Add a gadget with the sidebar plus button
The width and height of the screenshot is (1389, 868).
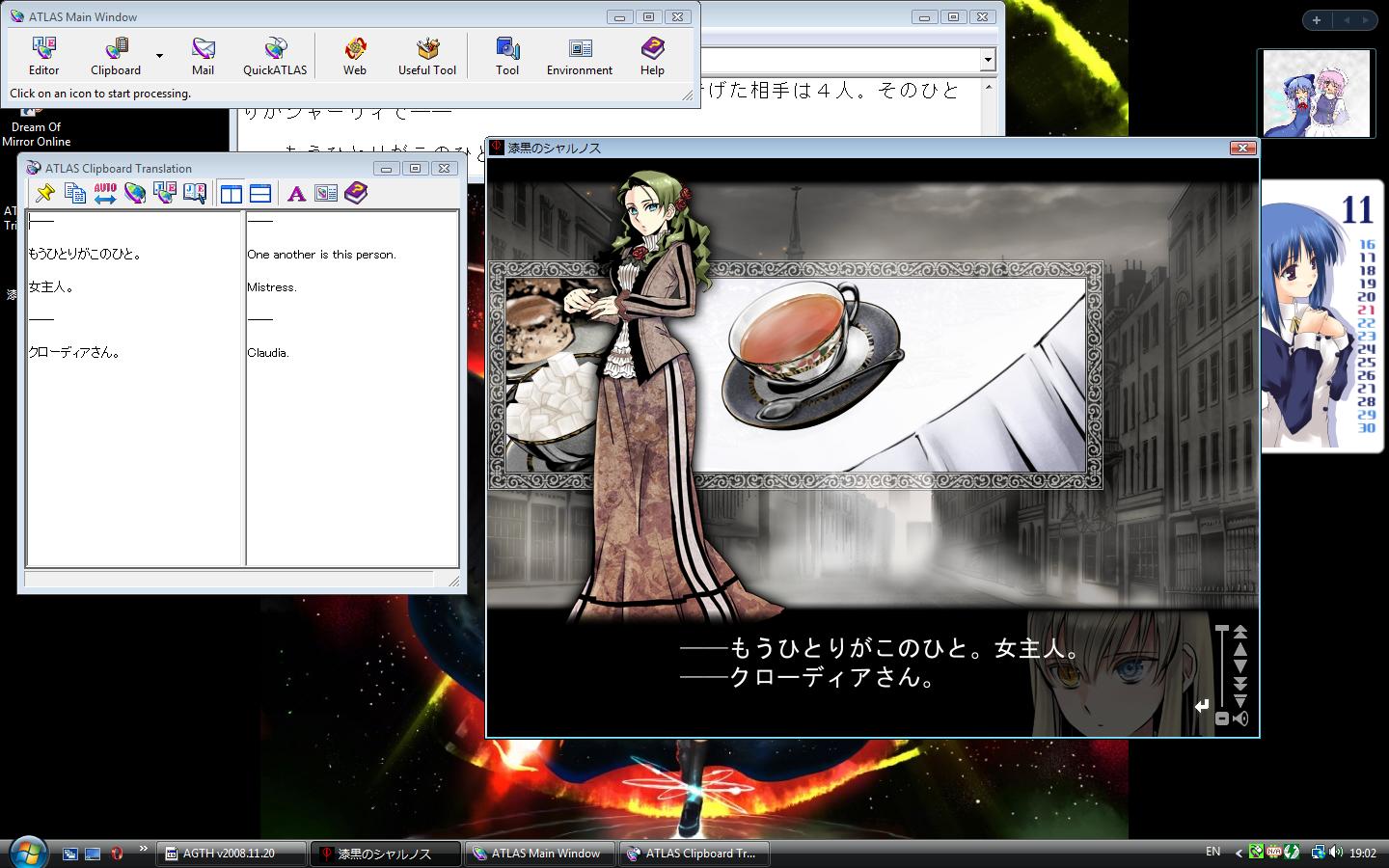[x=1317, y=20]
